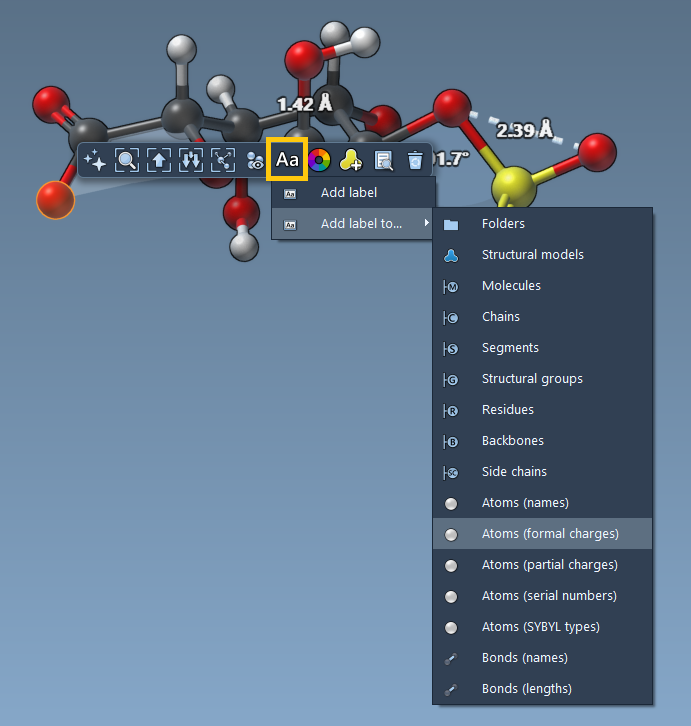691x726 pixels.
Task: Select Bonds (lengths) label option
Action: (x=526, y=689)
